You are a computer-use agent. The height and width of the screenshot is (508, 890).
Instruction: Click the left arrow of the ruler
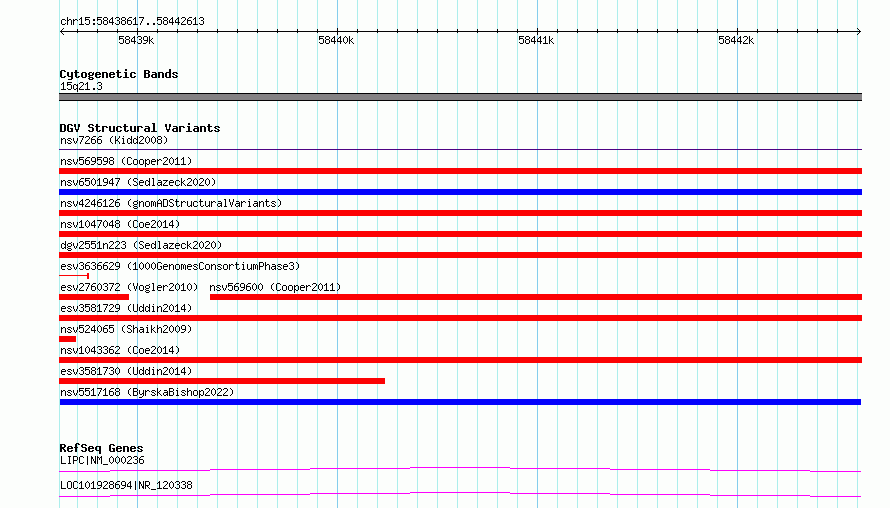click(62, 31)
